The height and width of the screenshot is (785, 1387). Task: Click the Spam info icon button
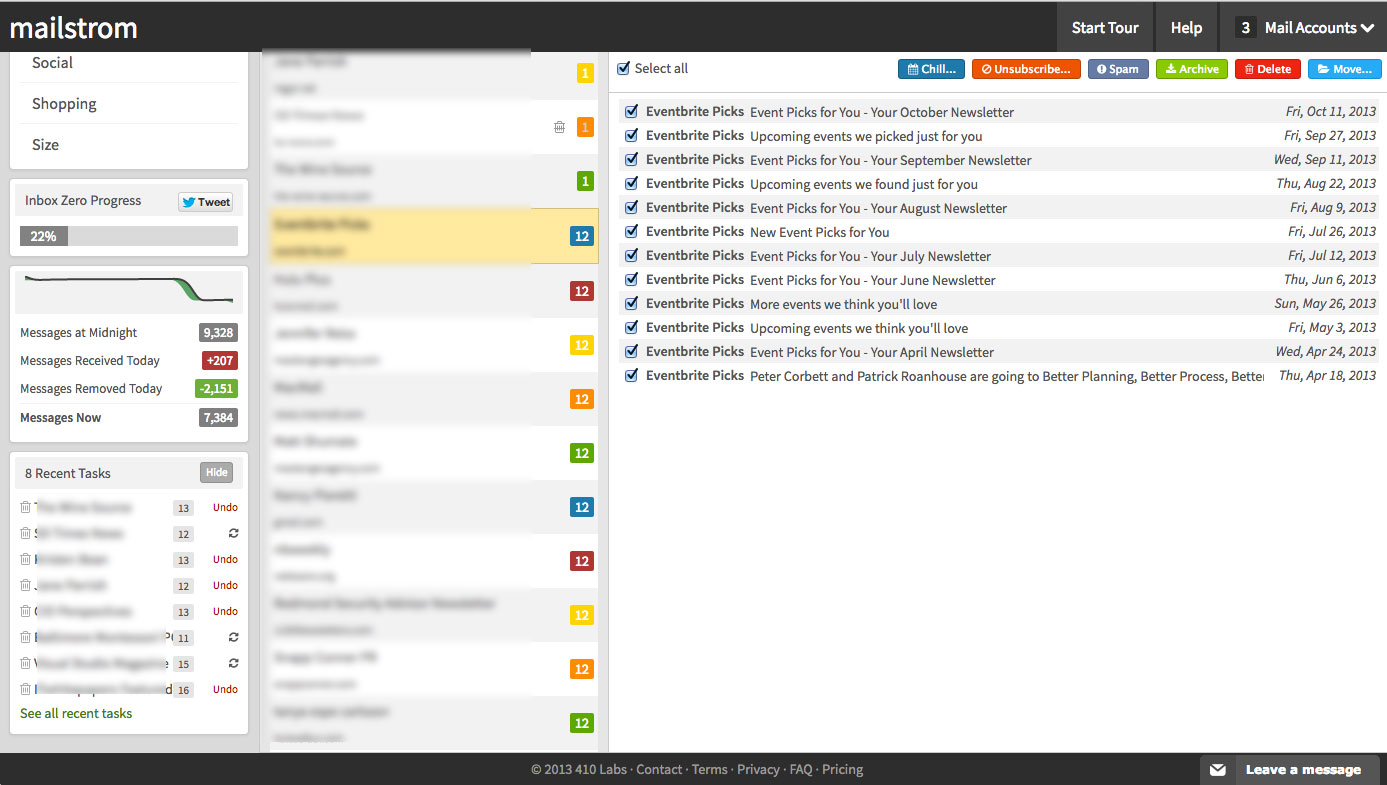tap(1104, 69)
